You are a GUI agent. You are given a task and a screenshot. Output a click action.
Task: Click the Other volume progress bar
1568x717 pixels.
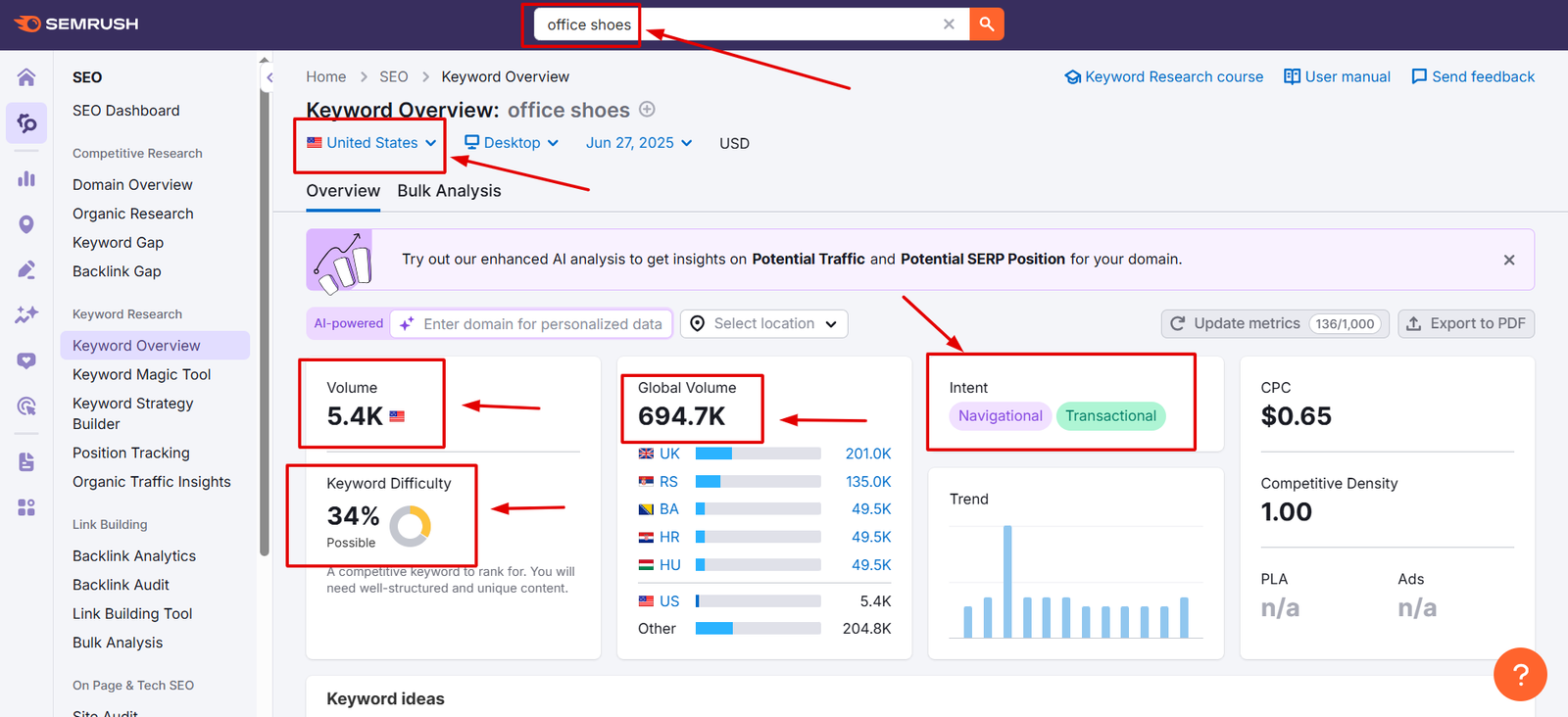(x=758, y=629)
